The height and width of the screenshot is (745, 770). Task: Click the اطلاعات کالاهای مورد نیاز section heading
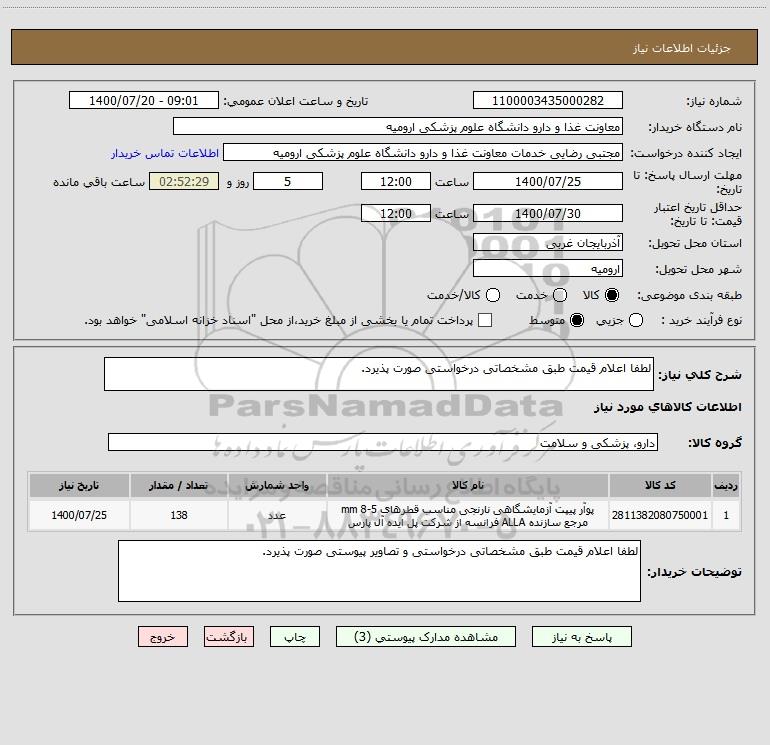coord(667,407)
